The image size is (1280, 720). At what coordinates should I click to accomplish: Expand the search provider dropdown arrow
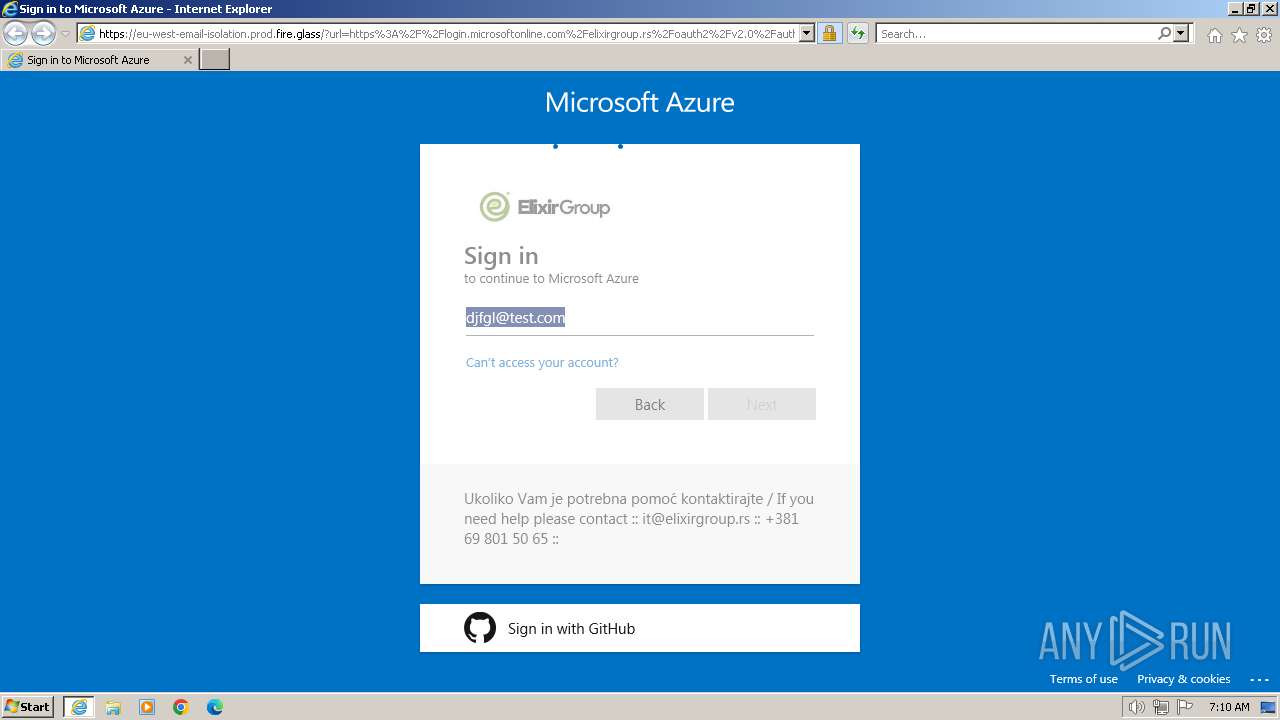(1181, 34)
